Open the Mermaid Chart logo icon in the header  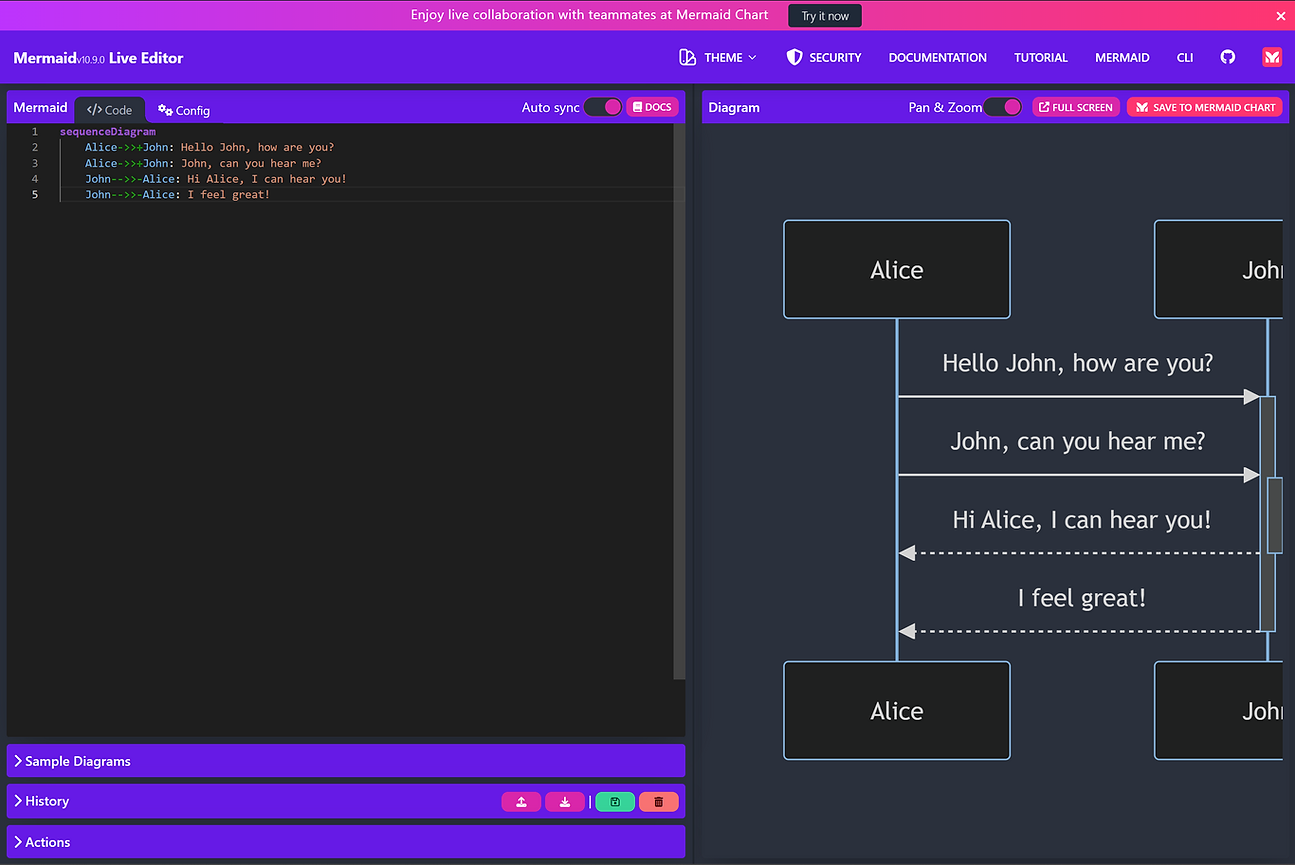coord(1272,58)
